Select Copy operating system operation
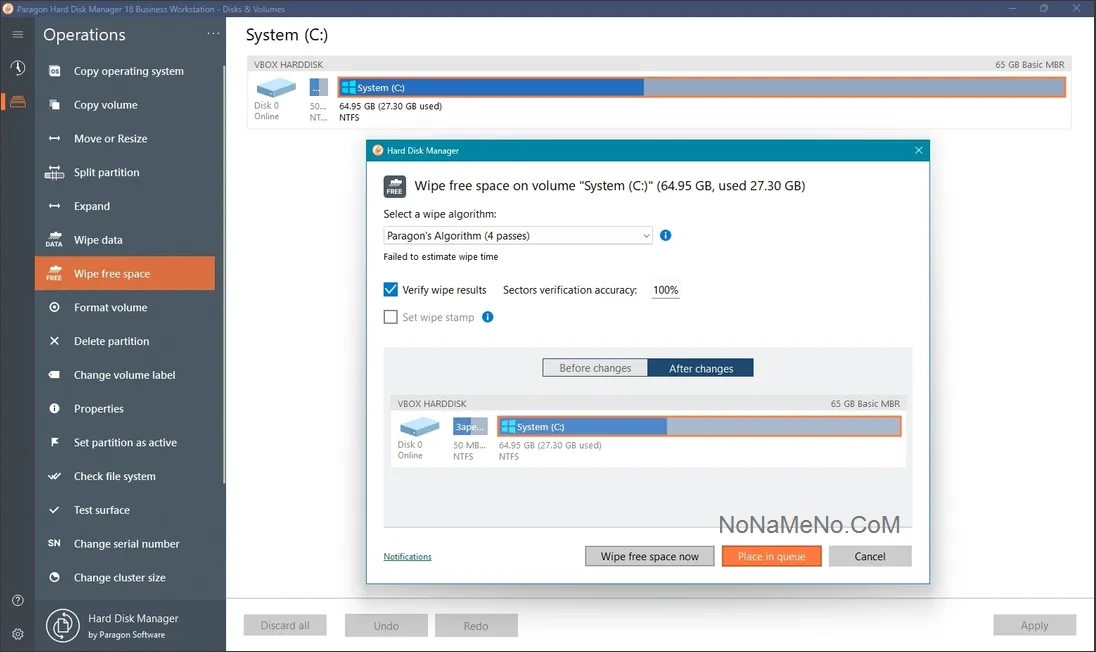The height and width of the screenshot is (652, 1096). pyautogui.click(x=125, y=71)
